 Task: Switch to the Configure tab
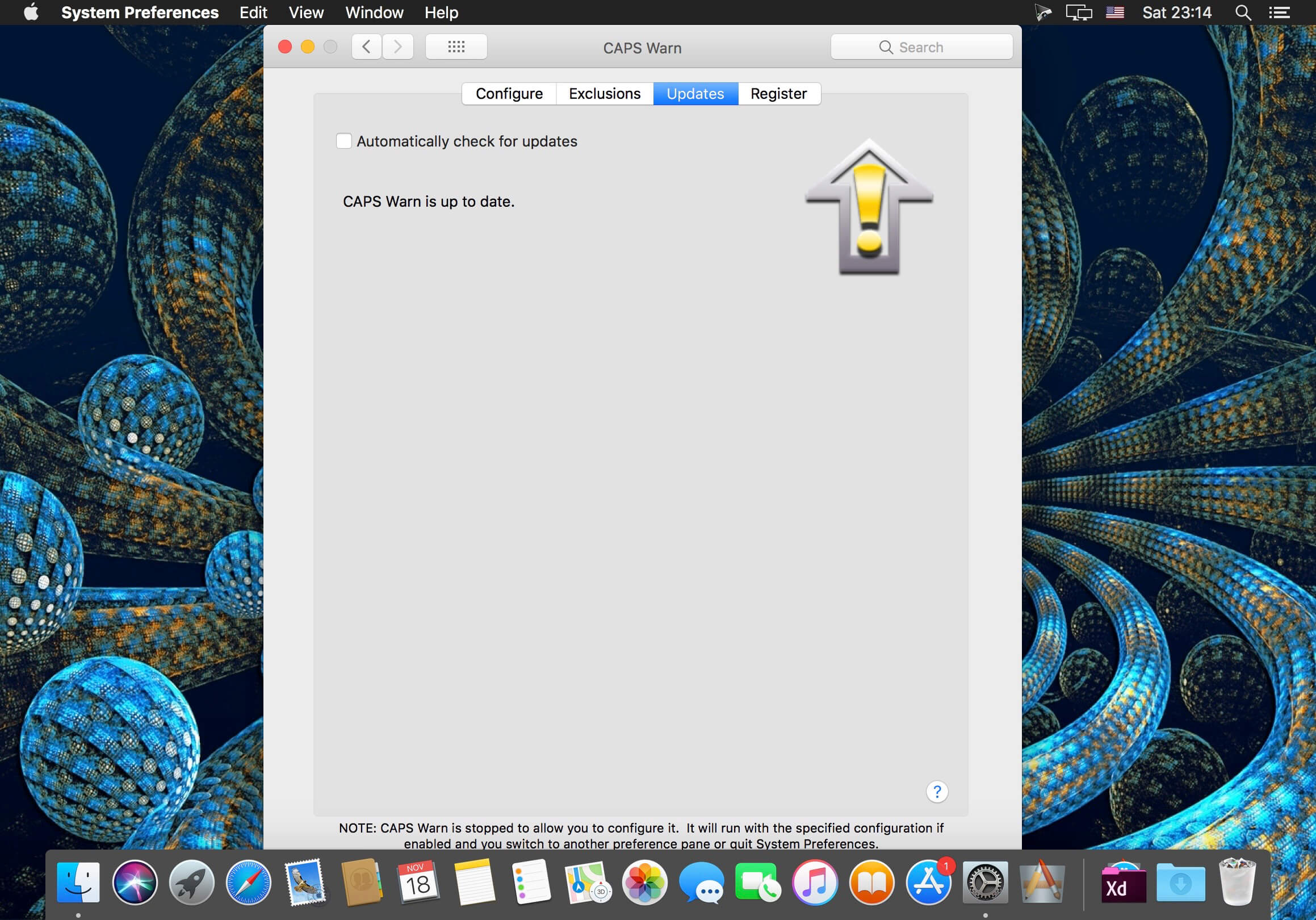pos(509,94)
